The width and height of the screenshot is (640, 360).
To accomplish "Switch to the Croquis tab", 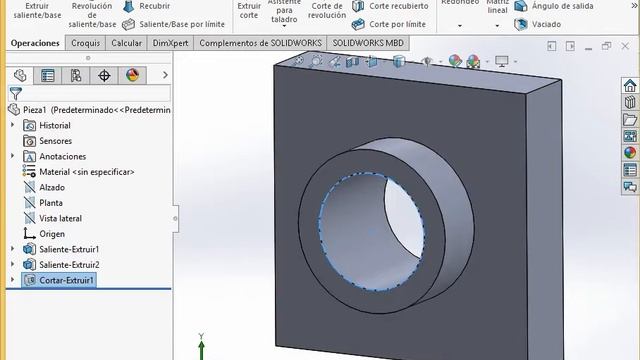I will (x=85, y=43).
